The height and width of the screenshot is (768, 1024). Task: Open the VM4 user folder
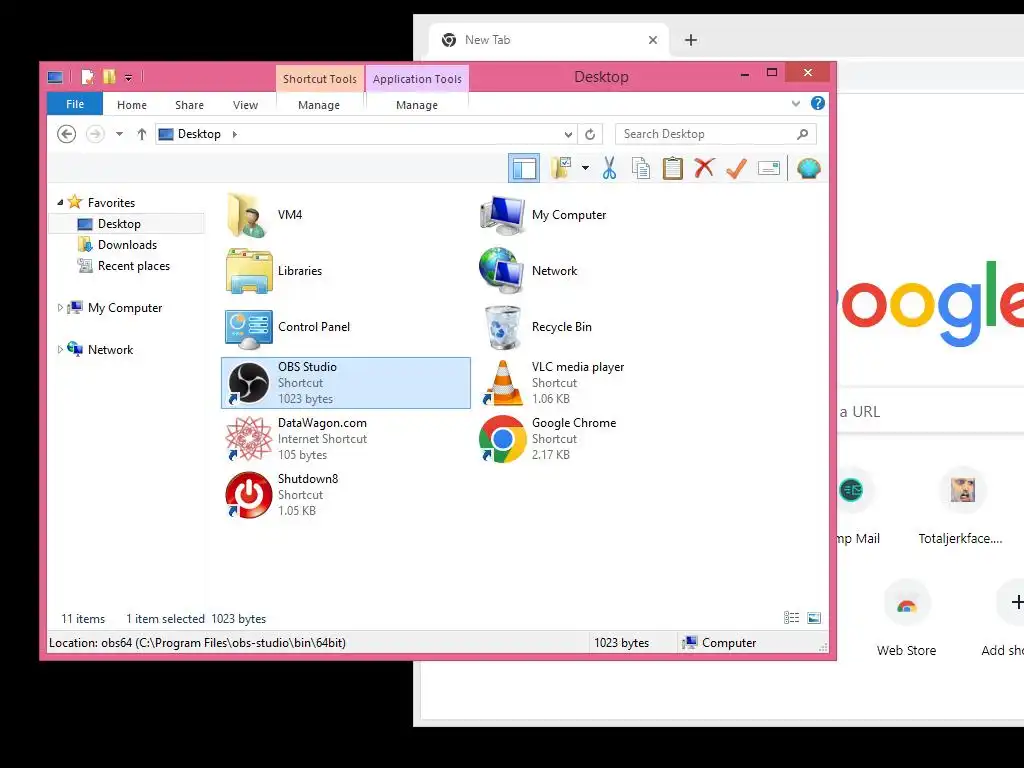tap(248, 215)
